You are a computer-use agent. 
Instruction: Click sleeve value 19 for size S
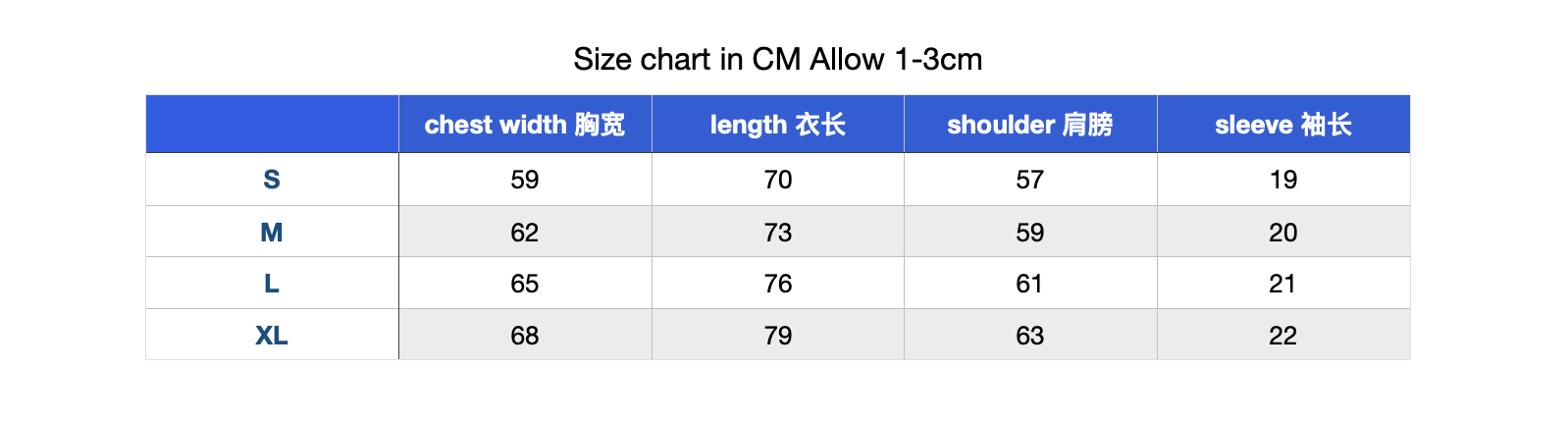click(1283, 180)
